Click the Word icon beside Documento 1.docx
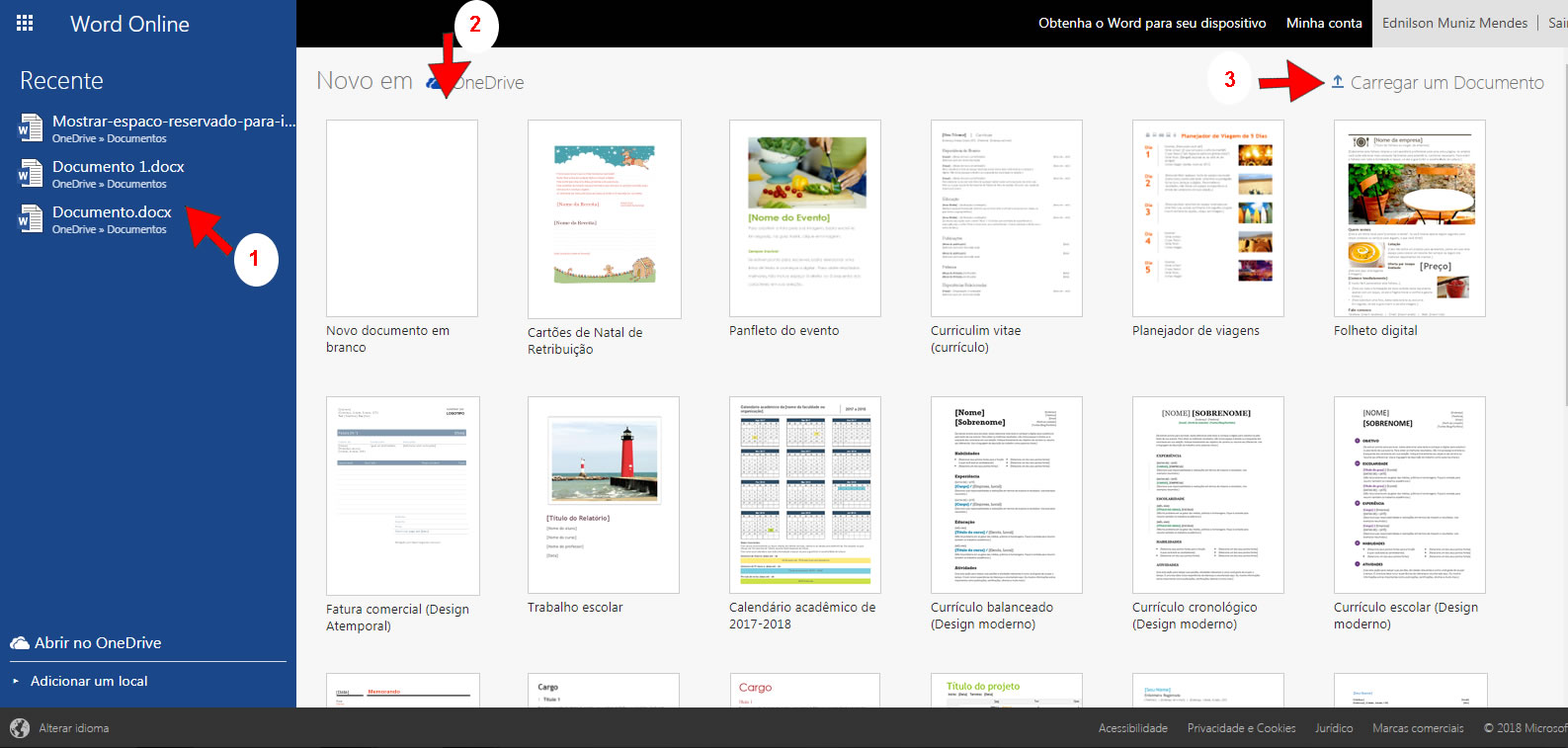Viewport: 1568px width, 748px height. pyautogui.click(x=31, y=174)
